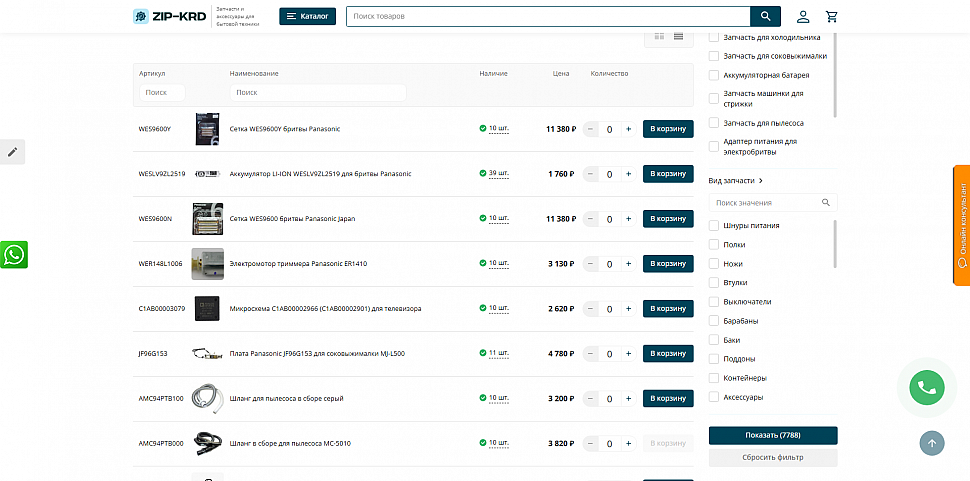Open the shopping cart icon
Image resolution: width=970 pixels, height=481 pixels.
tap(832, 17)
